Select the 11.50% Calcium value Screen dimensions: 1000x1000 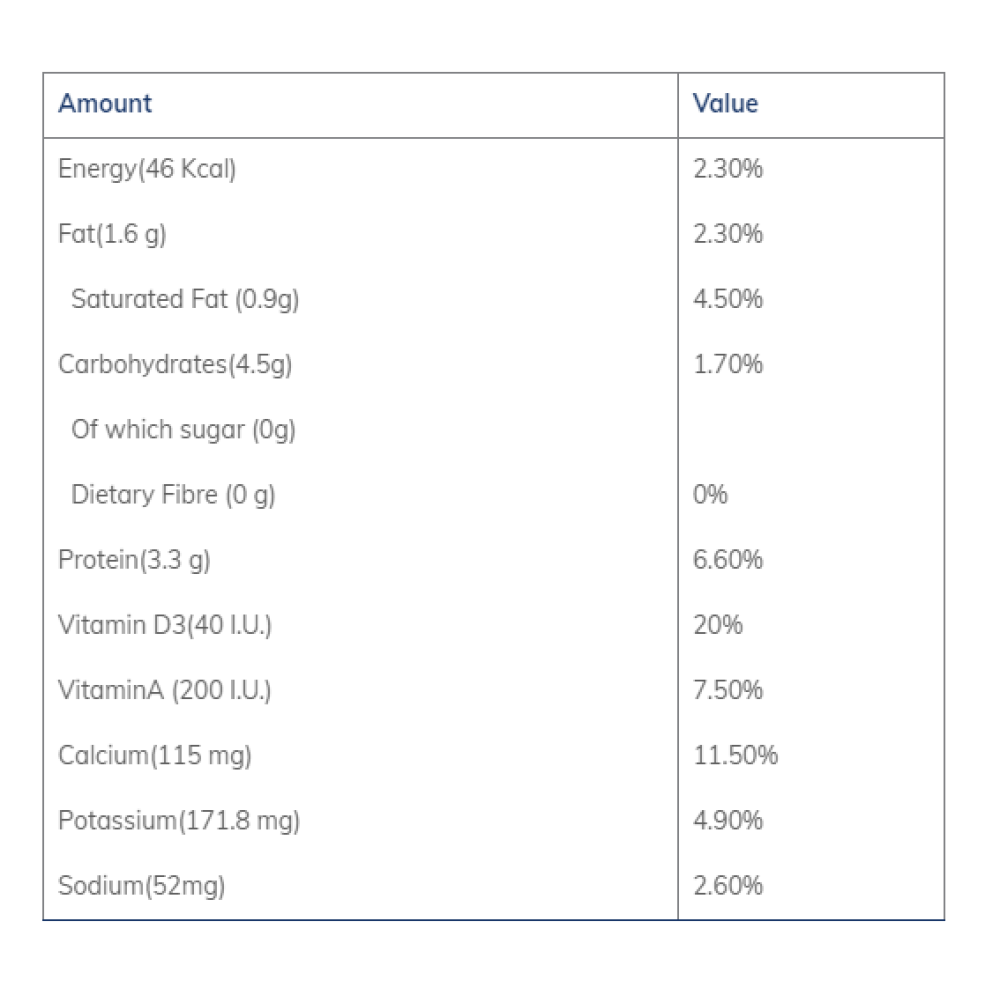pos(735,755)
